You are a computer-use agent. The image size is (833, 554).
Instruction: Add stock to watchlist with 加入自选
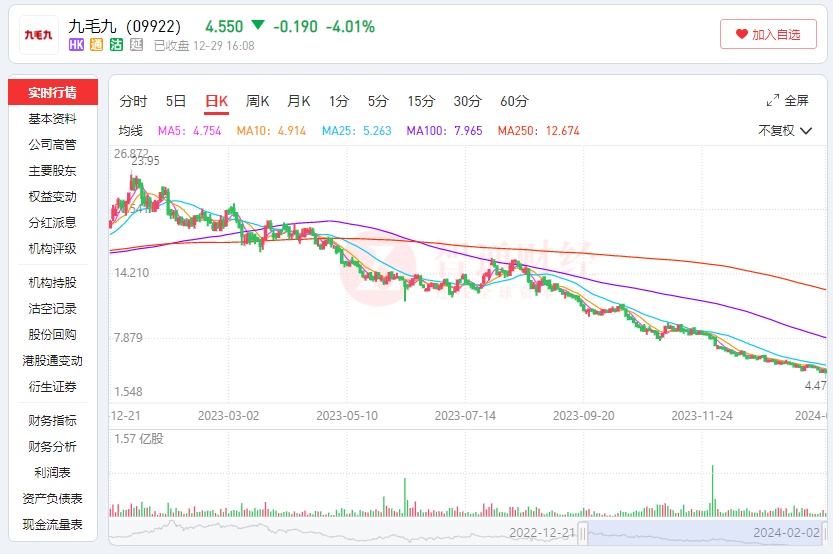pos(768,34)
